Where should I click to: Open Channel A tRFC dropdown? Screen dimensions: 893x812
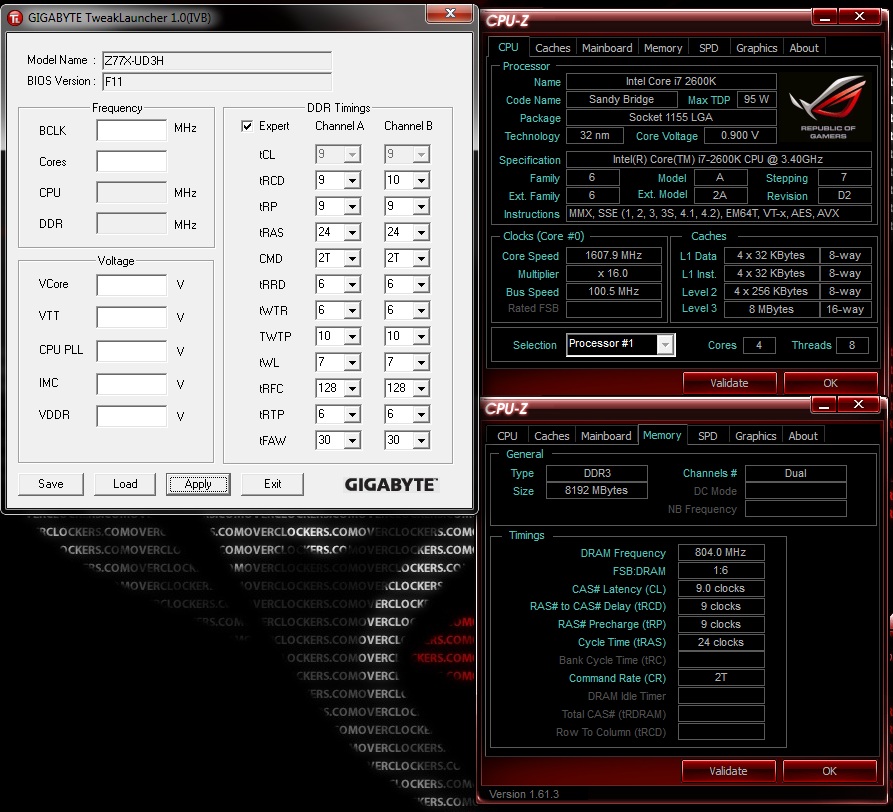point(353,389)
